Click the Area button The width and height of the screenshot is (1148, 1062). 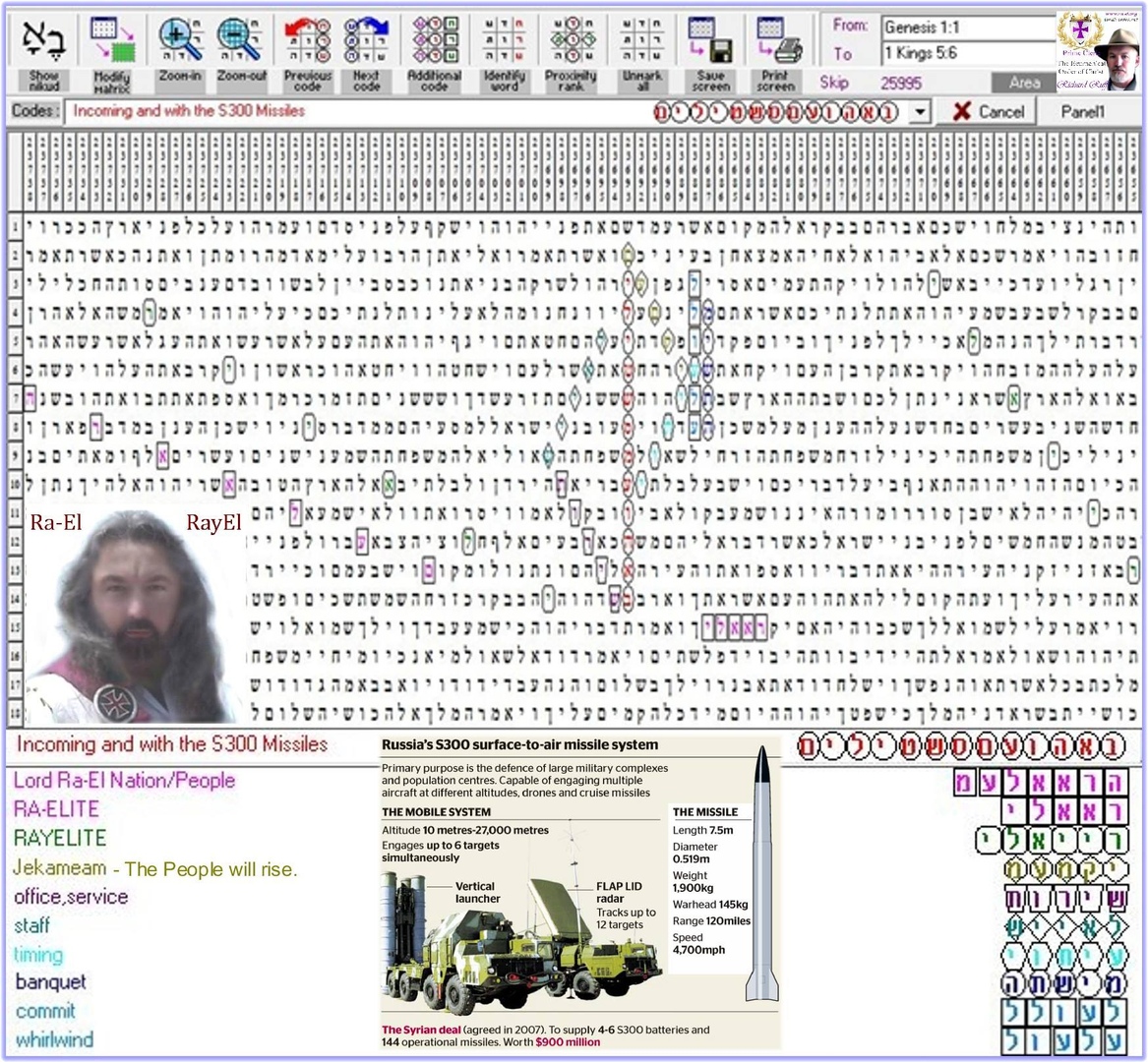[x=1024, y=83]
